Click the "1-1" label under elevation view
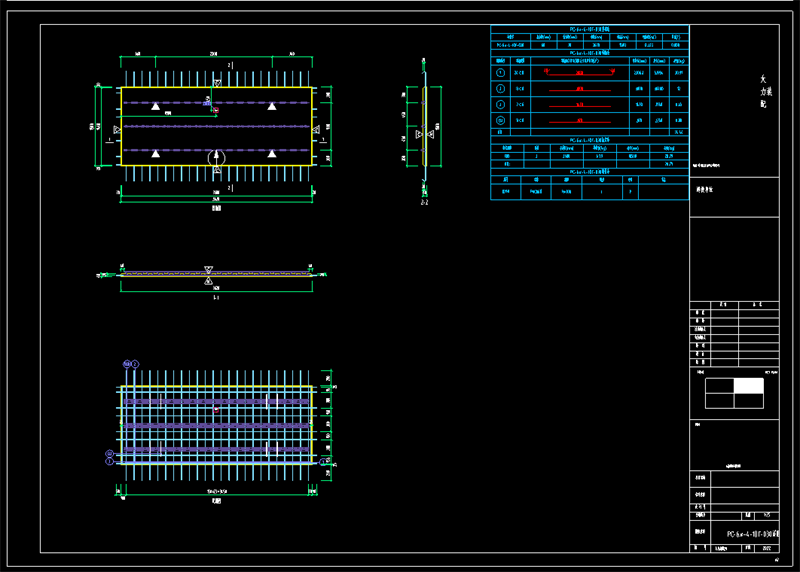The height and width of the screenshot is (572, 800). (216, 297)
